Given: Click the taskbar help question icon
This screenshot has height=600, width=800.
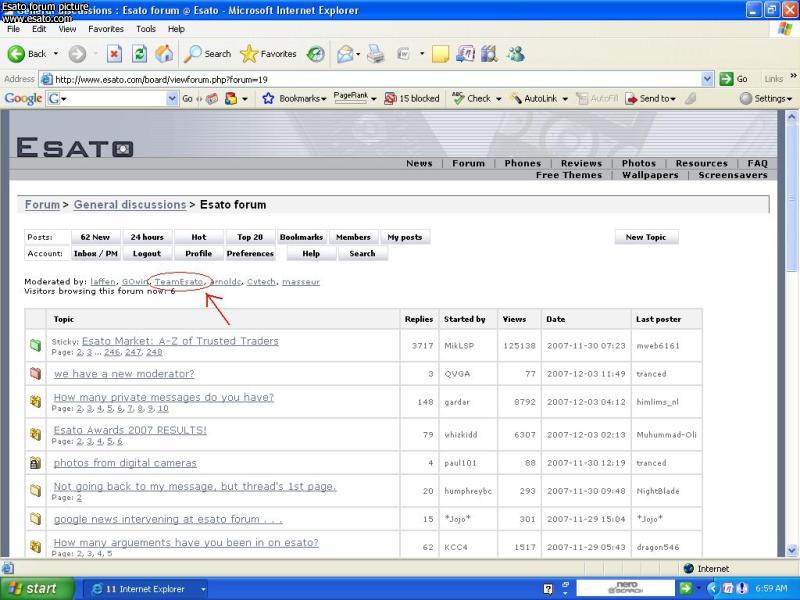Looking at the screenshot, I should point(548,589).
